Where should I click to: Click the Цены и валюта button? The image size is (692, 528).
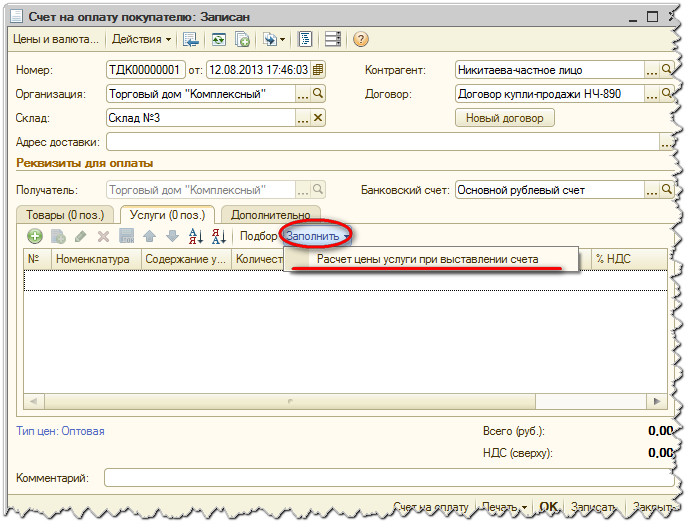coord(55,39)
